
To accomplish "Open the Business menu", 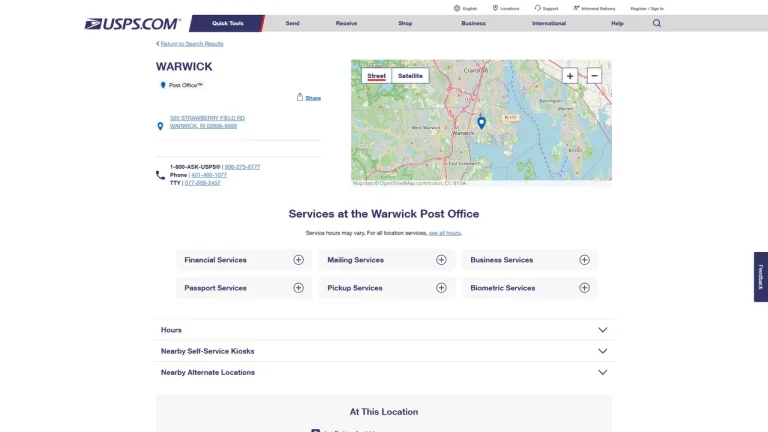I will 474,23.
